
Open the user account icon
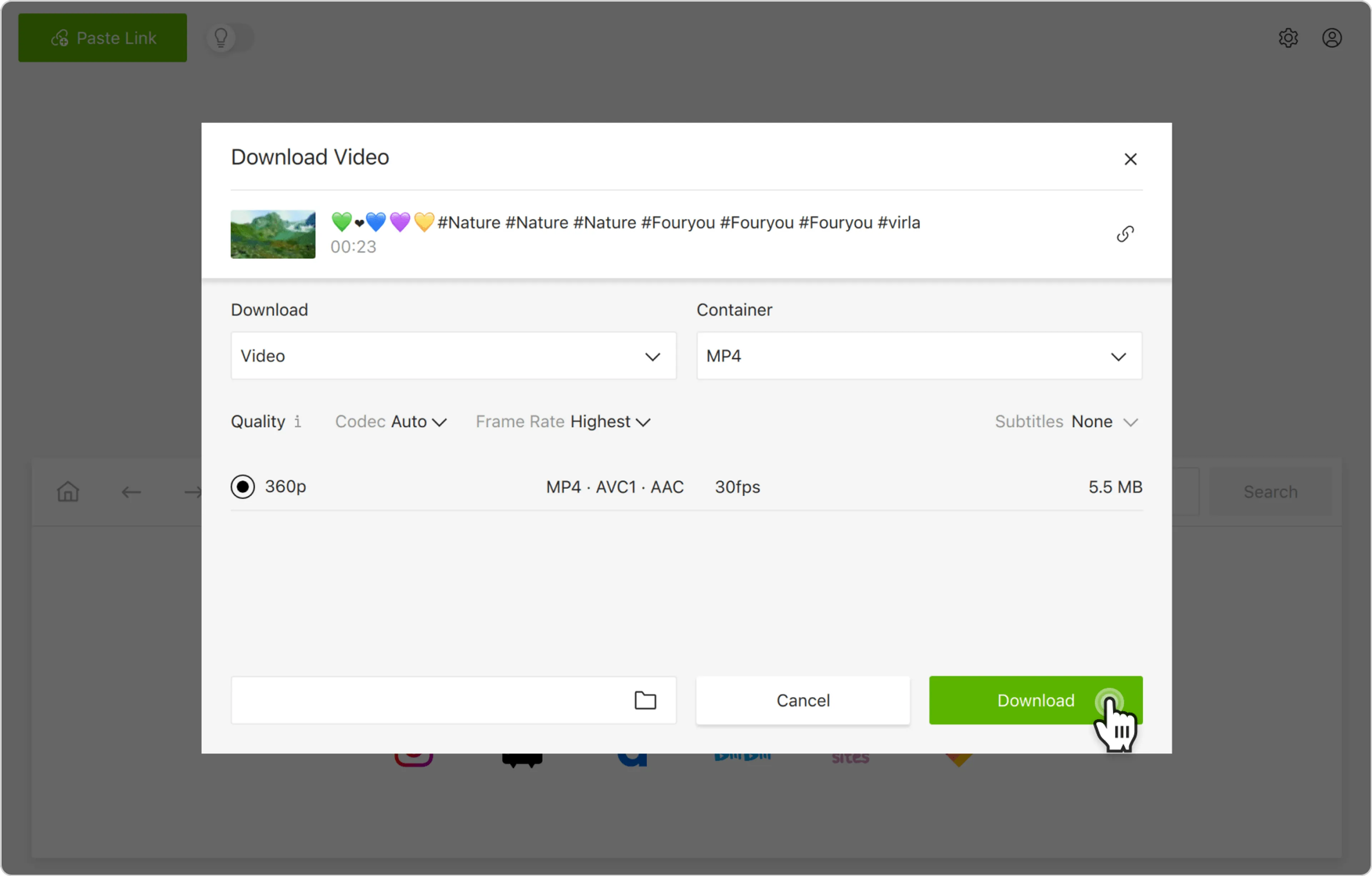[x=1332, y=38]
